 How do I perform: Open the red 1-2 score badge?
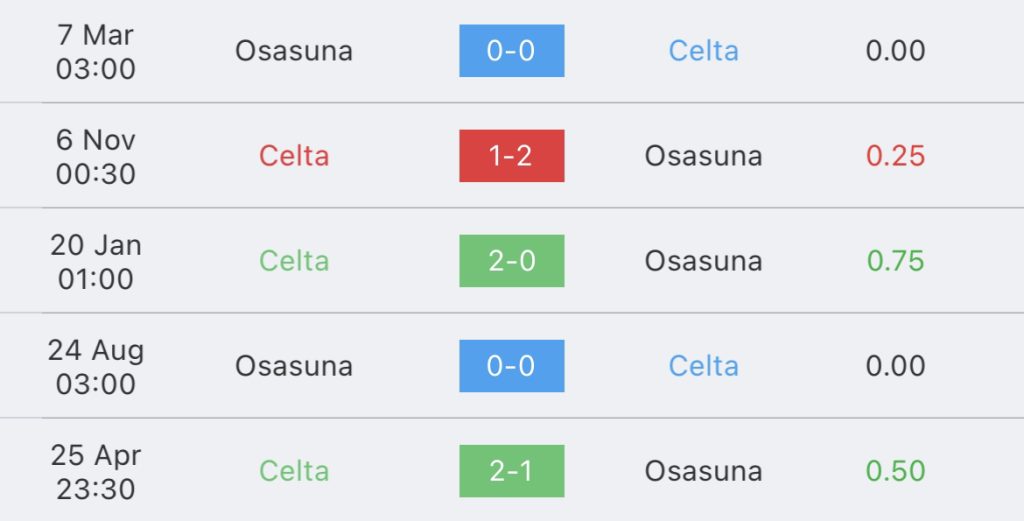[511, 156]
